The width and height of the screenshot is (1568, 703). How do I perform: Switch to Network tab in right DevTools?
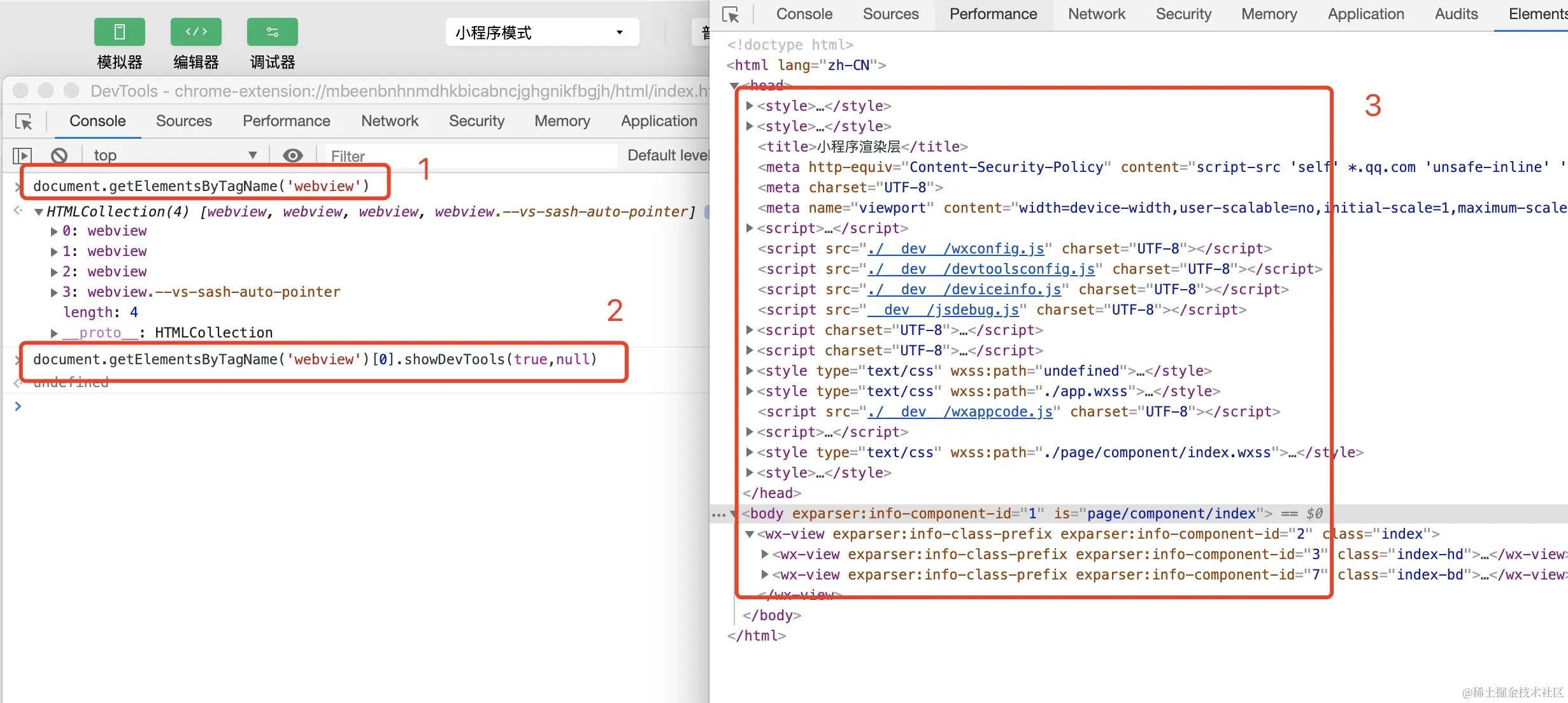pyautogui.click(x=1096, y=15)
